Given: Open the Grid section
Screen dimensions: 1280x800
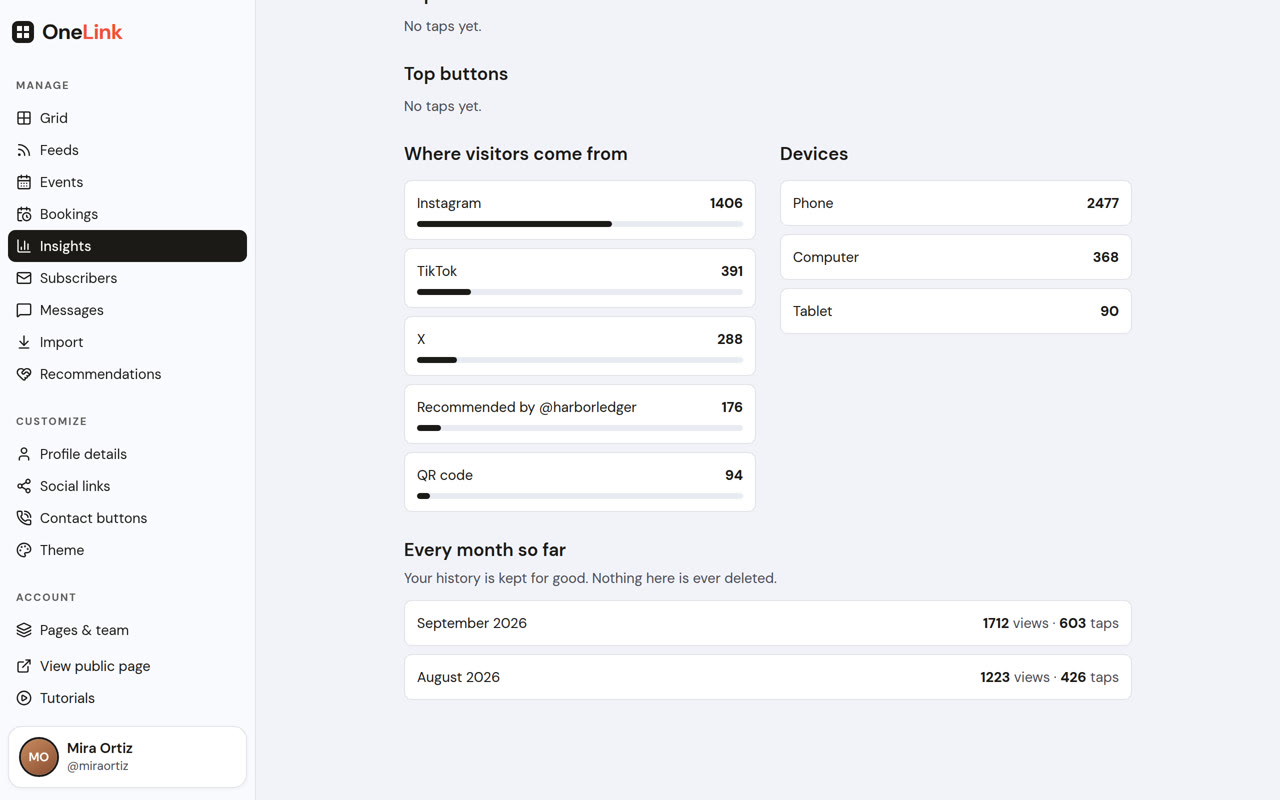Looking at the screenshot, I should [127, 118].
